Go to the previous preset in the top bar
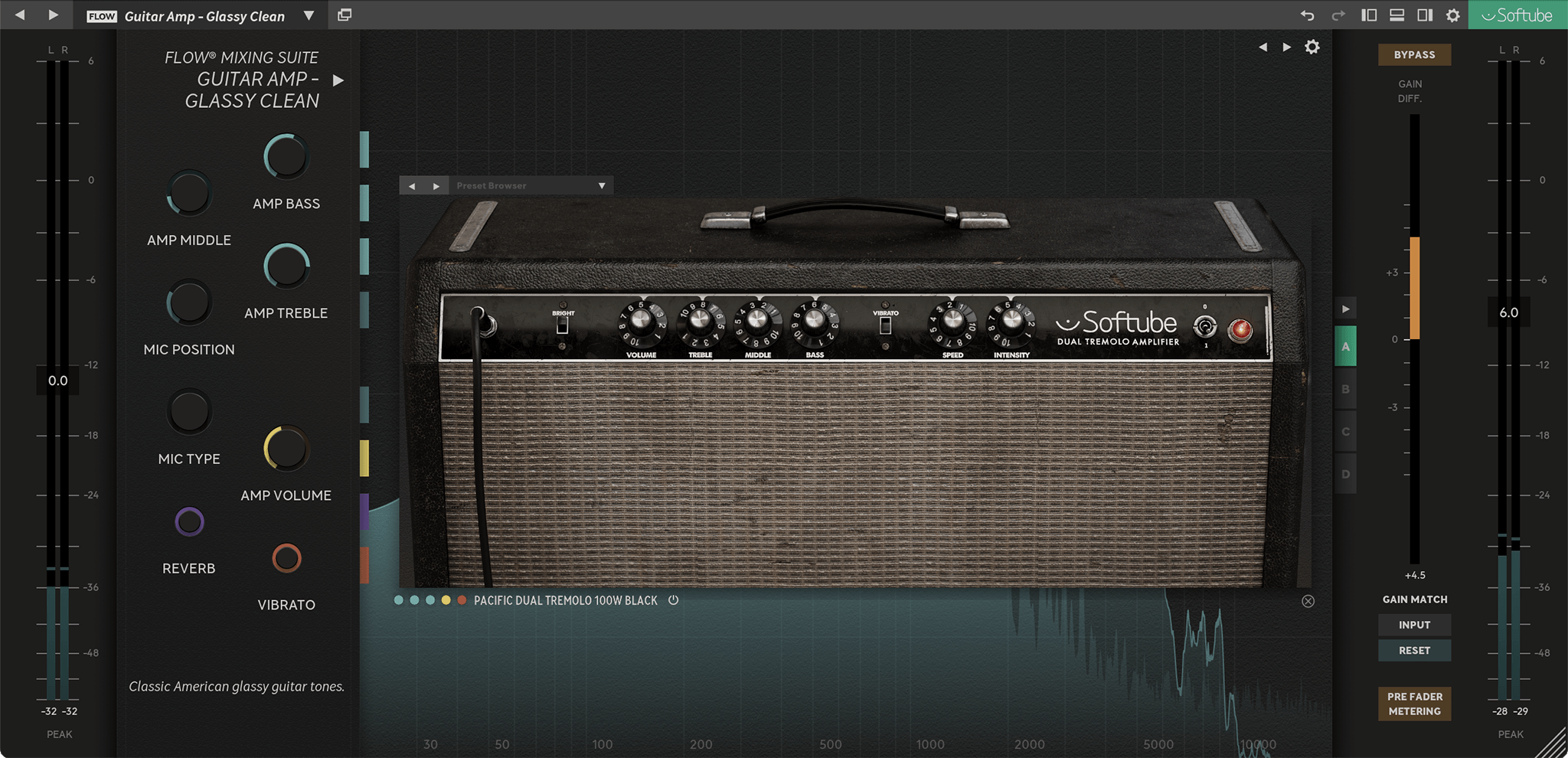The height and width of the screenshot is (758, 1568). [20, 15]
